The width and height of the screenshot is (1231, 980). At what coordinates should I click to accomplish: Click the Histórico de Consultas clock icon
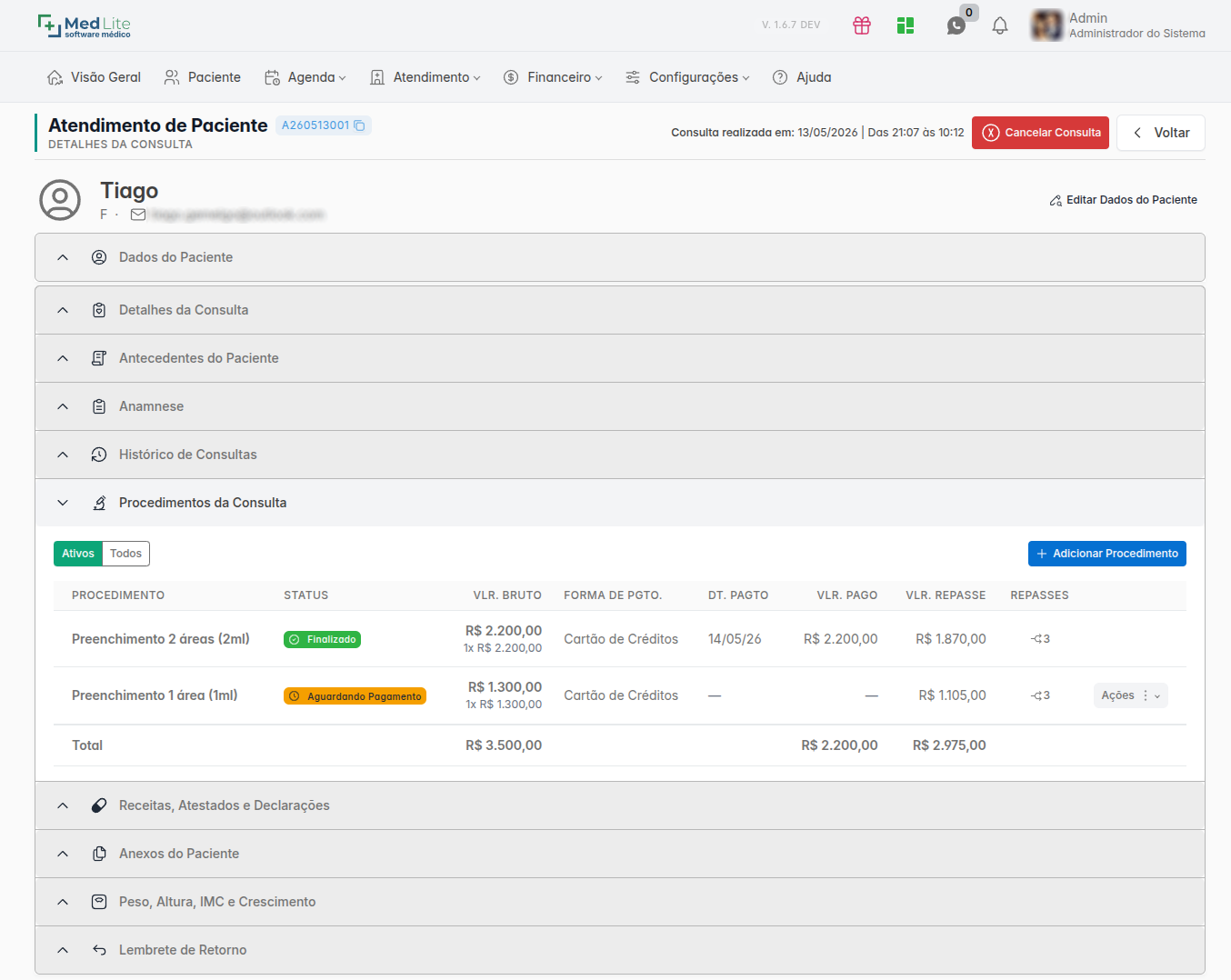point(99,455)
